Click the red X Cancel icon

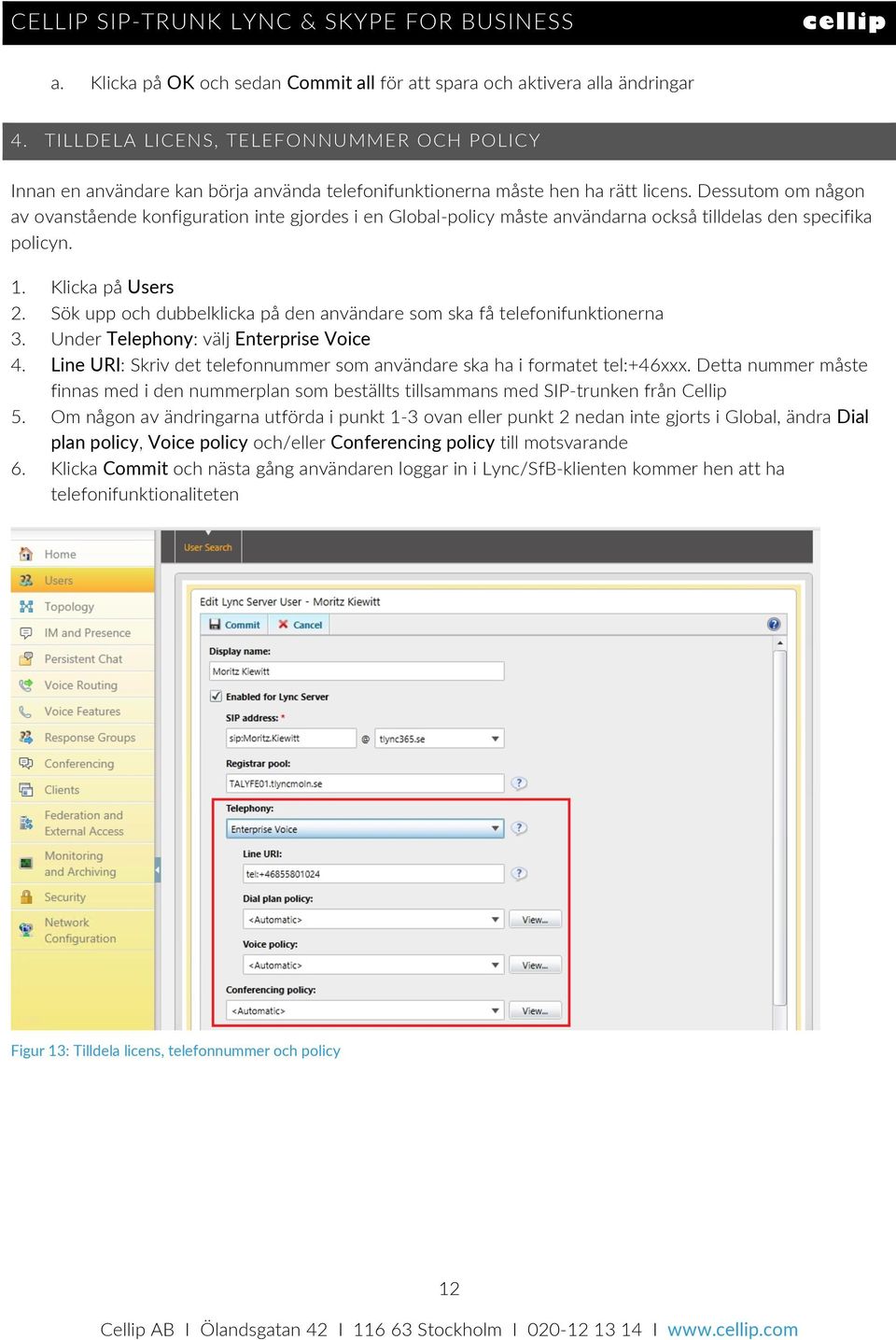point(283,625)
